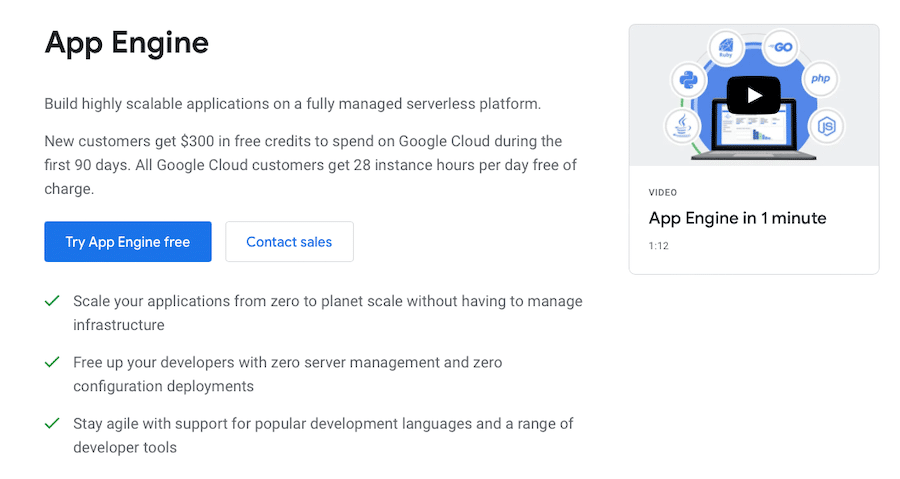Click the '$300 in free credits' paragraph

point(310,164)
